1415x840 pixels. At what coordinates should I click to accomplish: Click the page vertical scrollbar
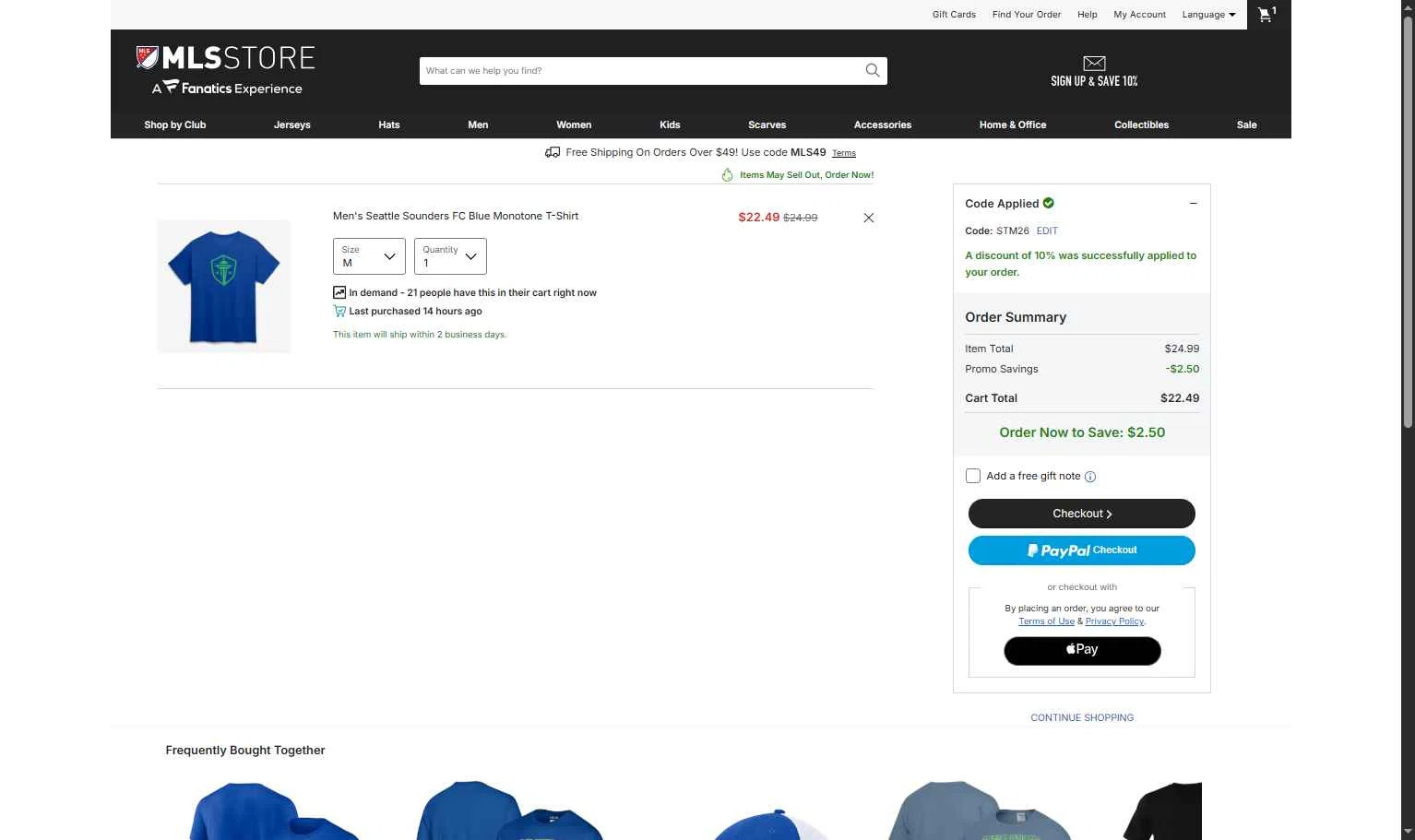coord(1408,221)
